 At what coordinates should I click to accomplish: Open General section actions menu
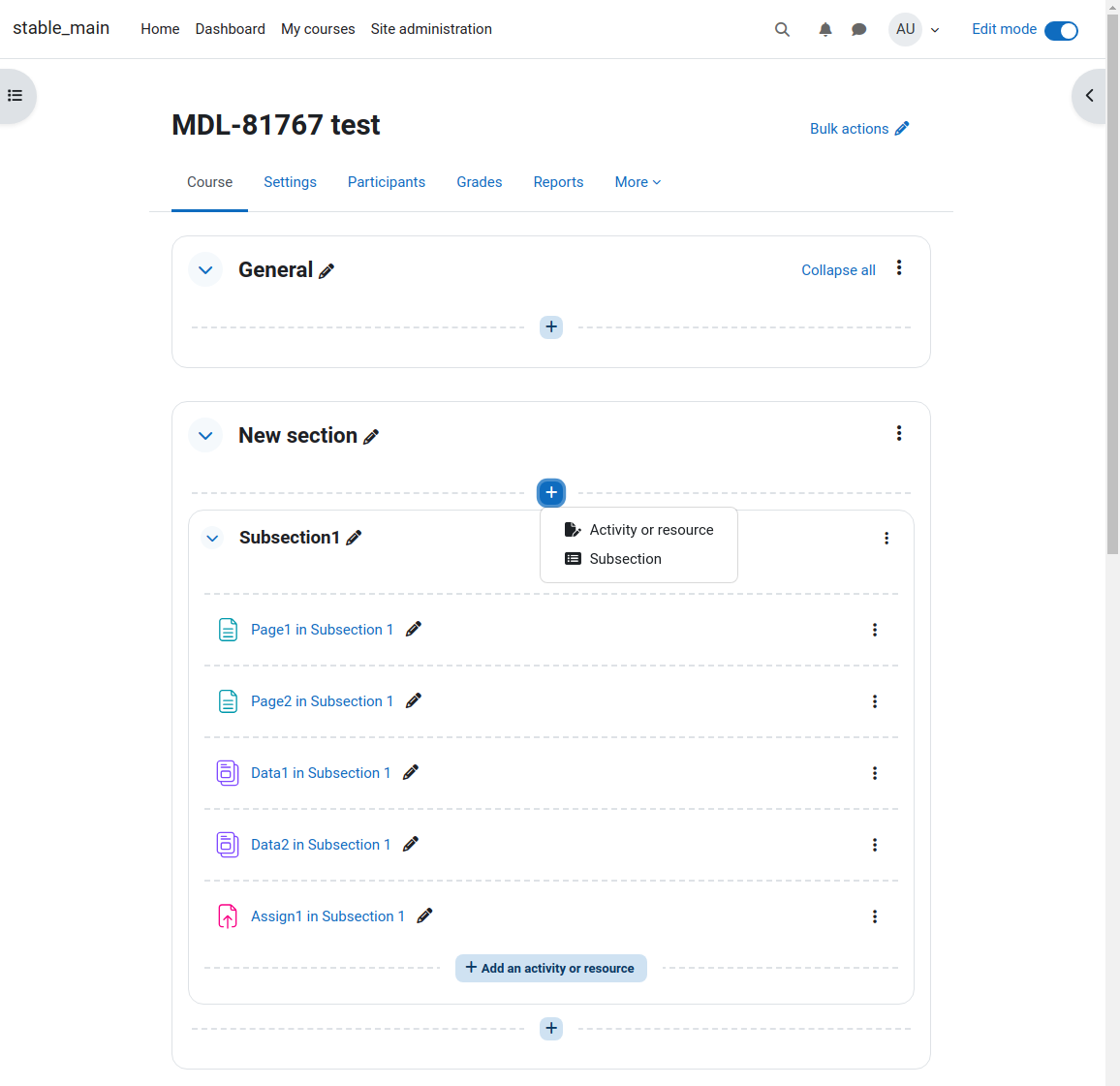[899, 267]
